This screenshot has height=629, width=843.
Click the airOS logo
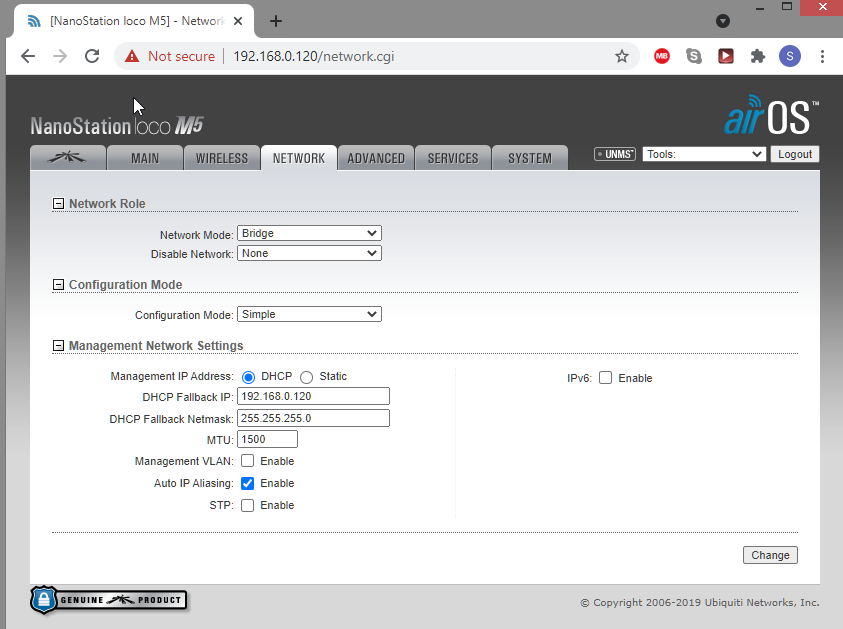[771, 115]
